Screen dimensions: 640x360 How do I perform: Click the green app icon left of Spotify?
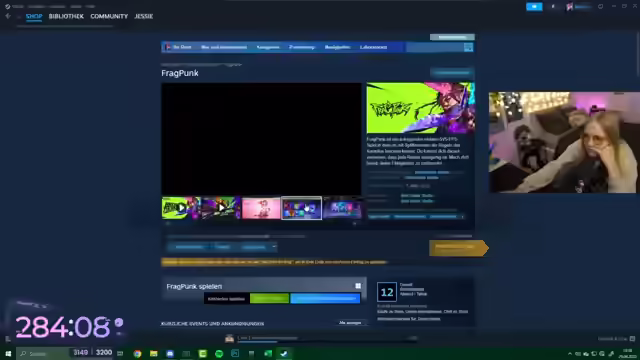[x=202, y=353]
